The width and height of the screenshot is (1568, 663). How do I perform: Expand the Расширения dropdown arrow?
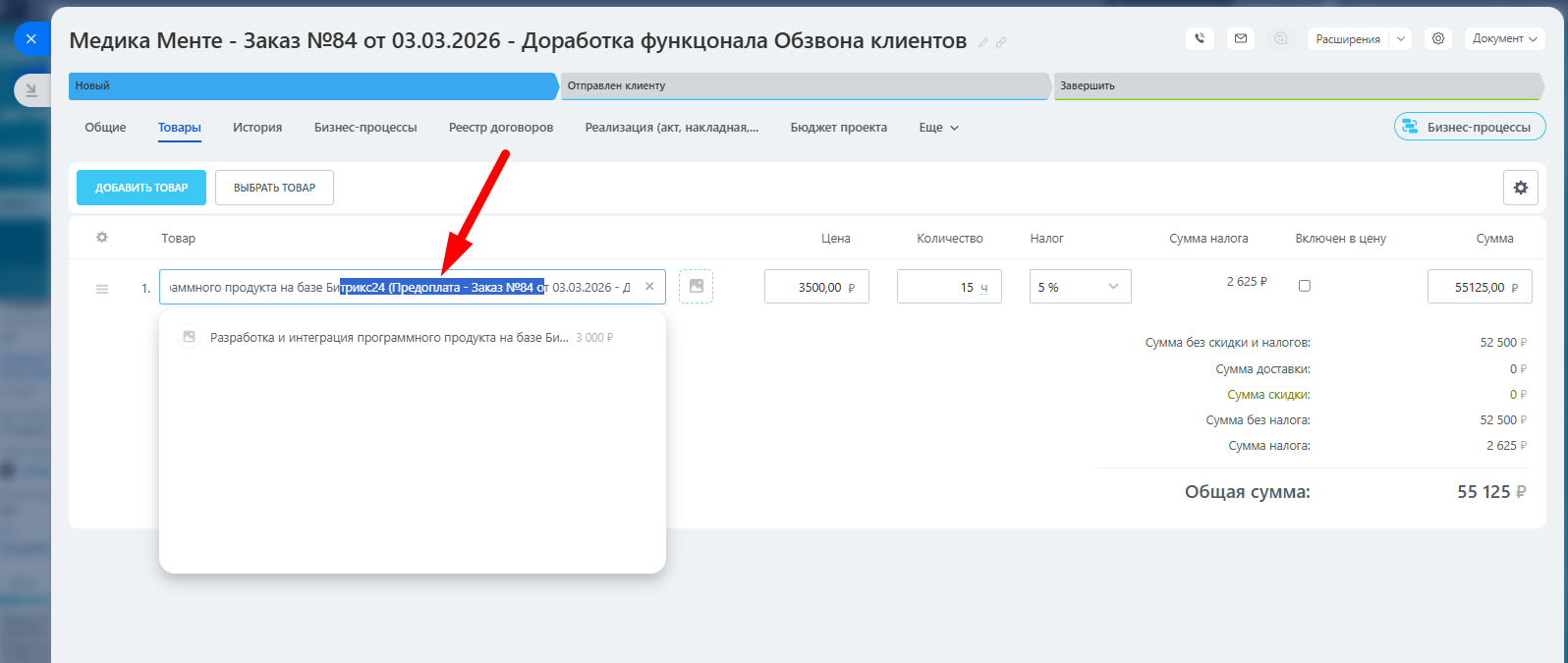[1401, 39]
